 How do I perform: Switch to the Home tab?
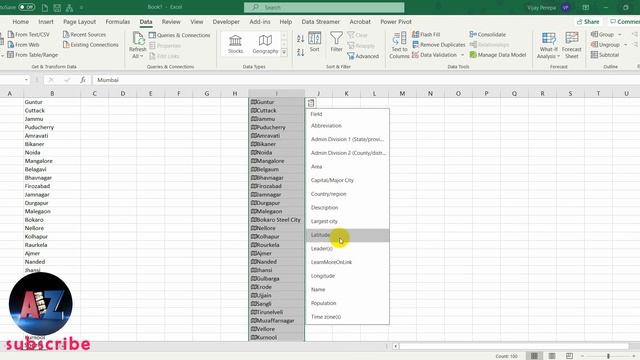click(x=20, y=22)
